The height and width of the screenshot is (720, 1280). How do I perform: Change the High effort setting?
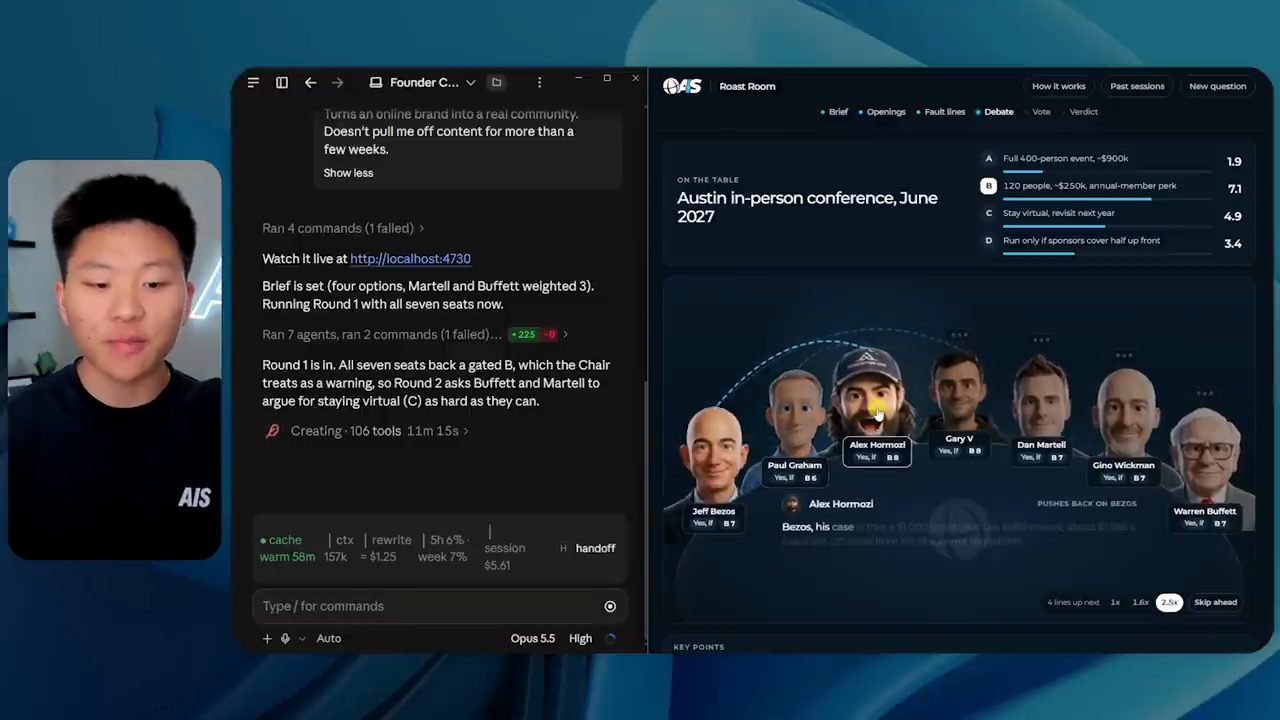pyautogui.click(x=580, y=638)
